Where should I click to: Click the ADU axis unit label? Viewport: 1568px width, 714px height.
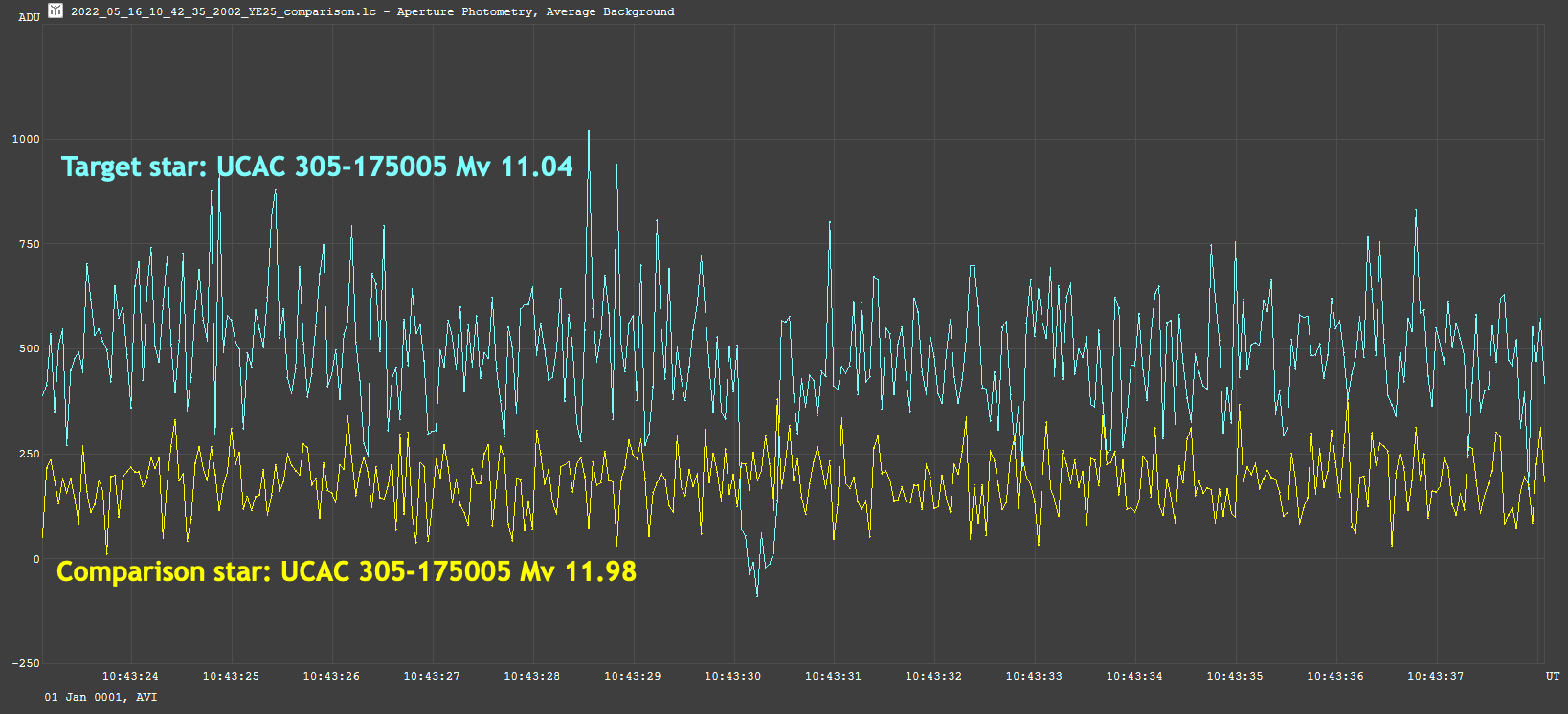click(30, 17)
